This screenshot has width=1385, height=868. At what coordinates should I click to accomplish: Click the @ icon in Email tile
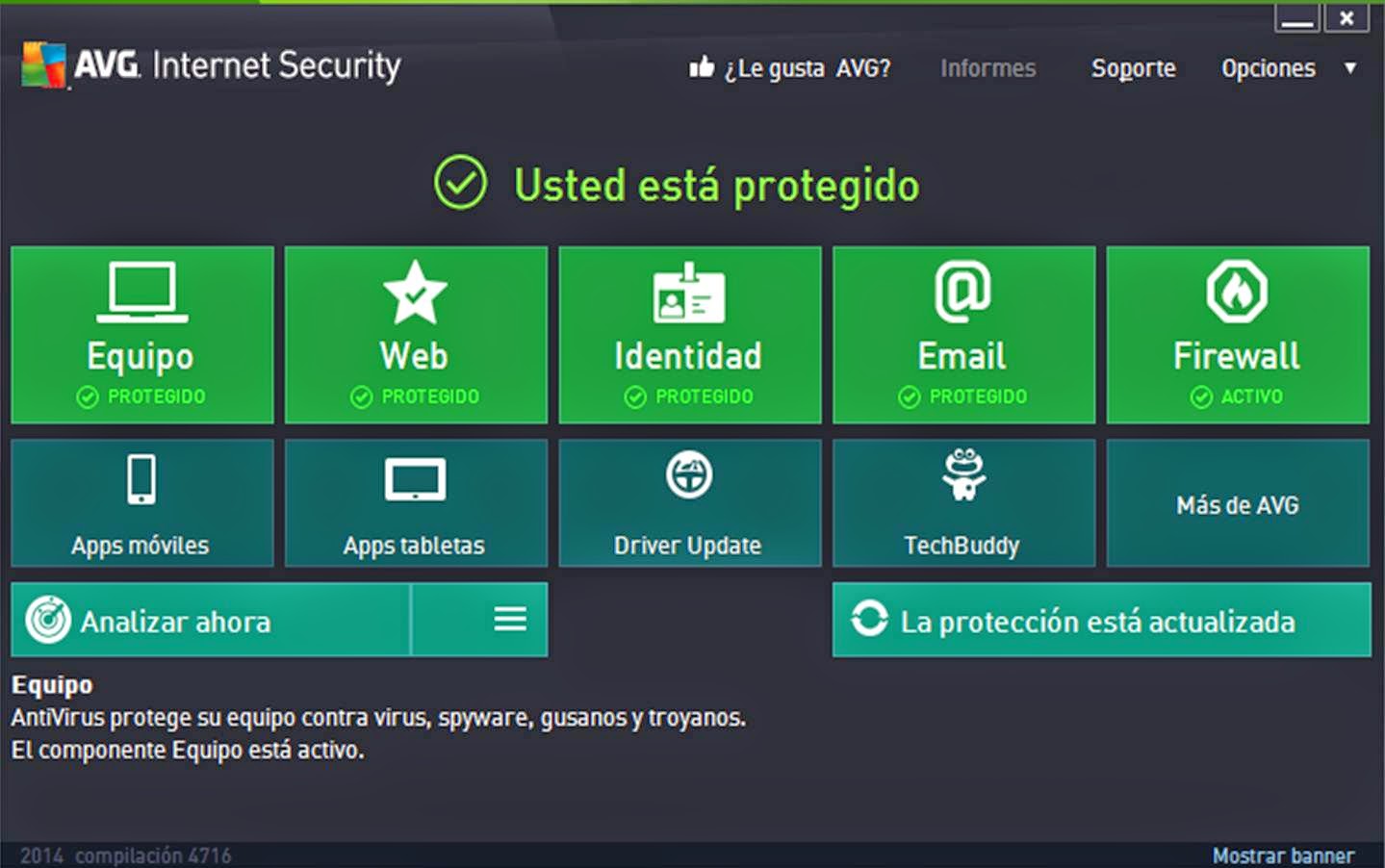pyautogui.click(x=962, y=292)
